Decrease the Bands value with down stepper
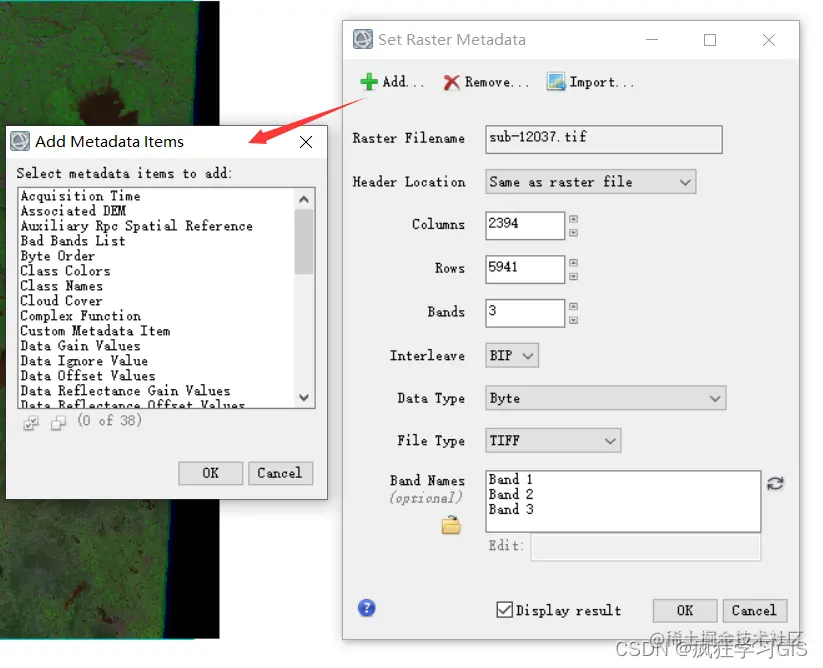This screenshot has height=668, width=823. (x=574, y=320)
